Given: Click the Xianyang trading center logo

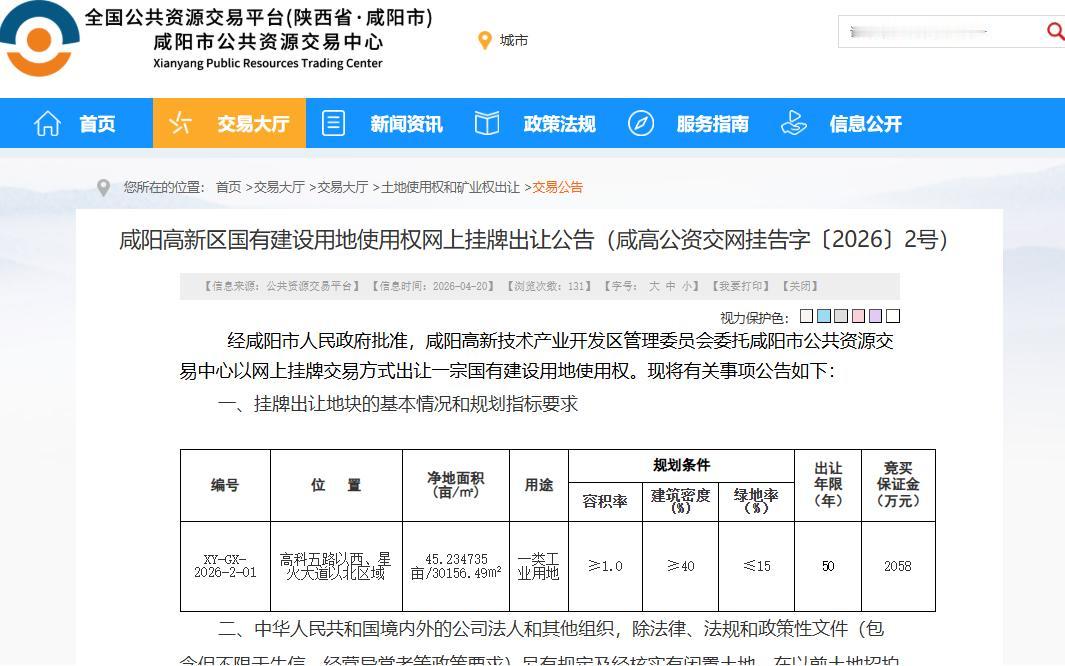Looking at the screenshot, I should tap(40, 40).
